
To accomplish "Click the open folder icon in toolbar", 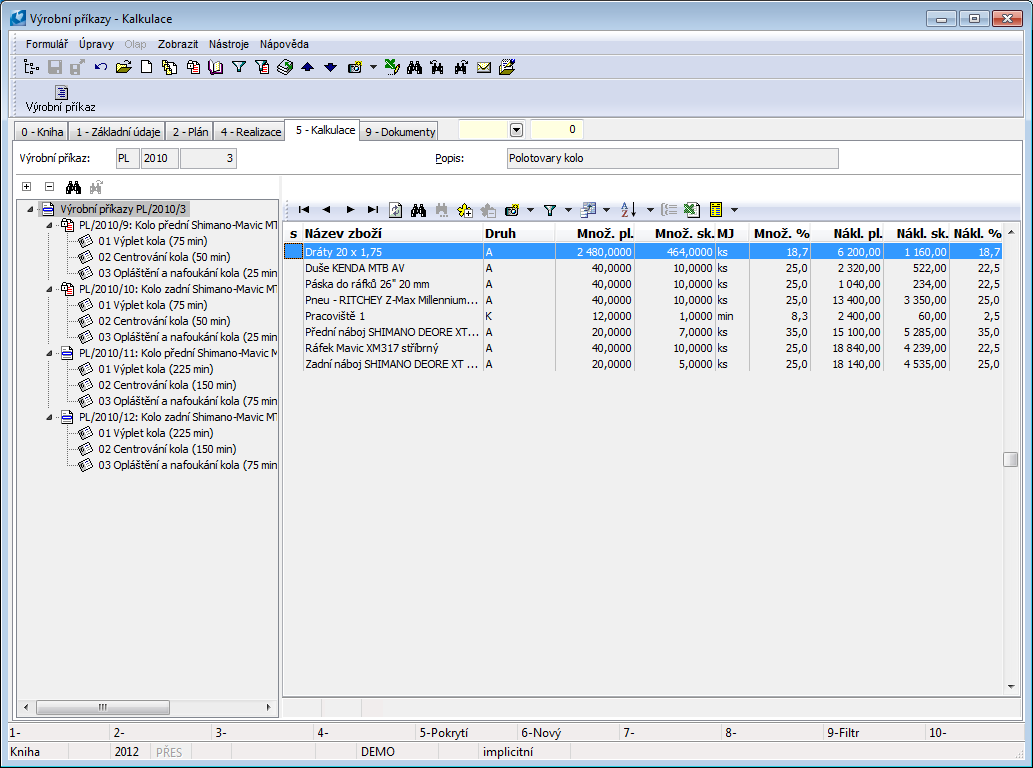I will 123,67.
